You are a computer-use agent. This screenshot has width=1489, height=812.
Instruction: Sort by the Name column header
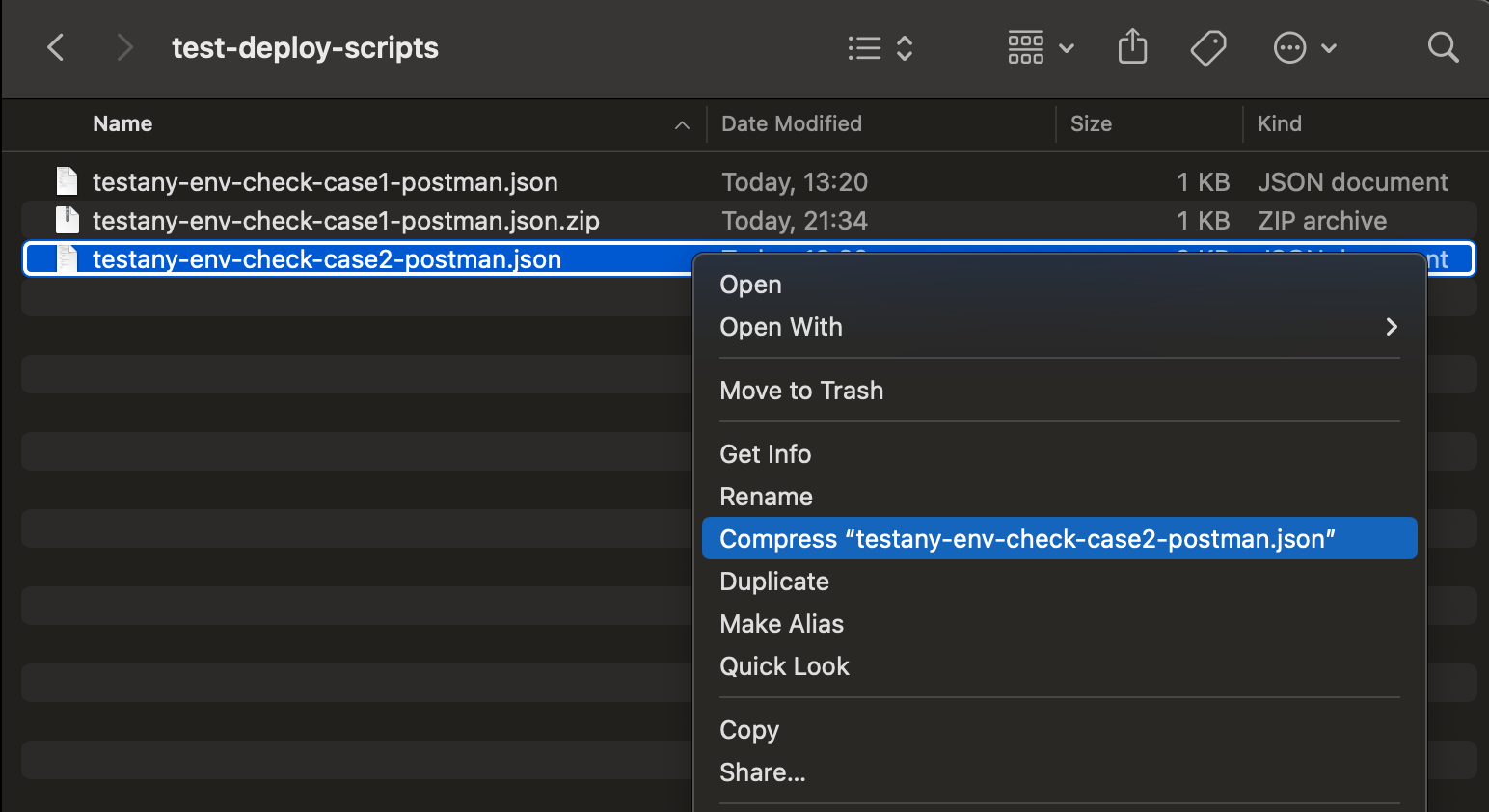[x=122, y=123]
